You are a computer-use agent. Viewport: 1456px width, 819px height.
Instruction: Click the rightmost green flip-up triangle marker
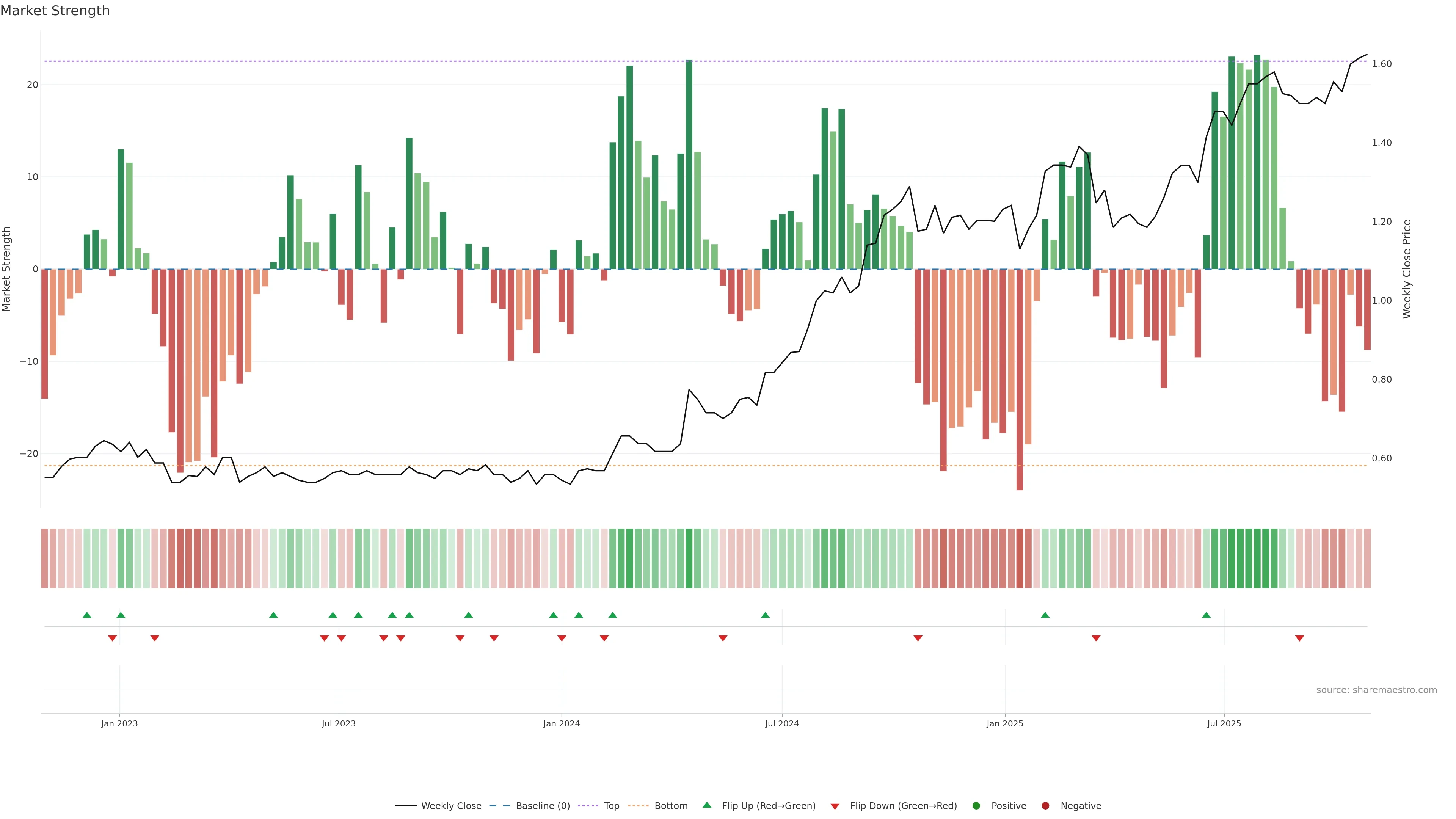1206,615
